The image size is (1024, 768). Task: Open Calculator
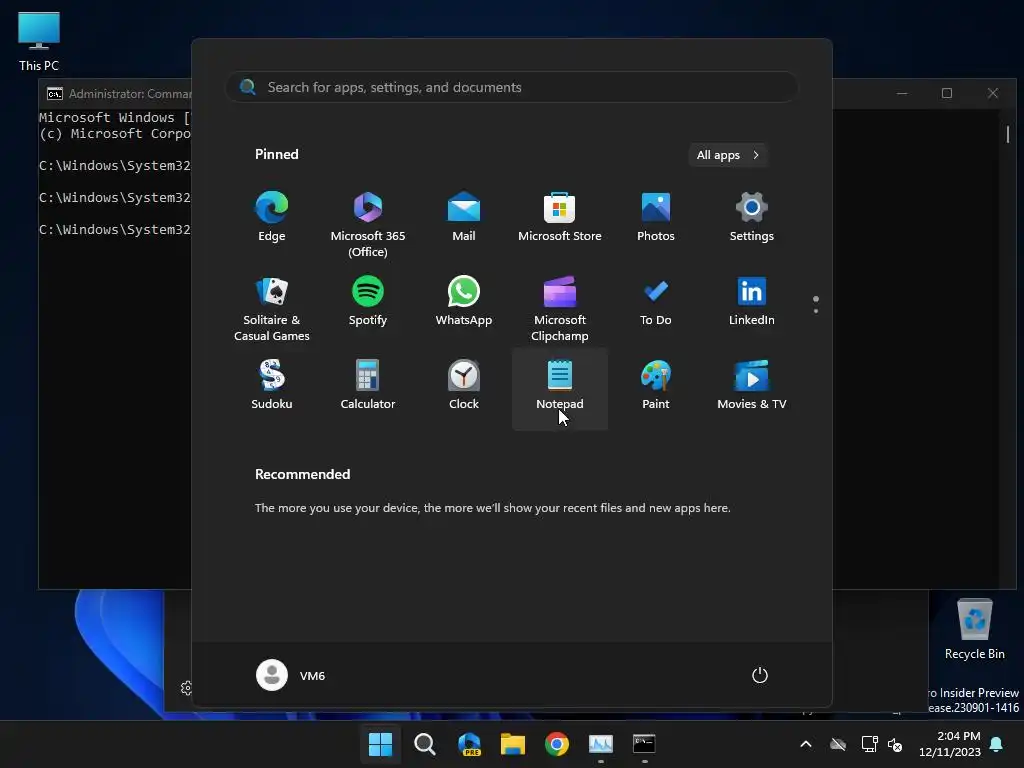click(368, 385)
